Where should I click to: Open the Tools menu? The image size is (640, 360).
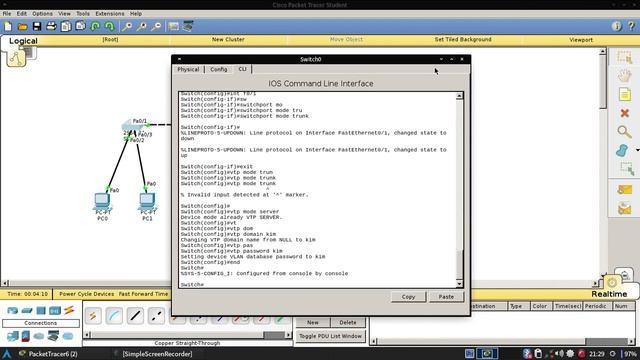83,13
